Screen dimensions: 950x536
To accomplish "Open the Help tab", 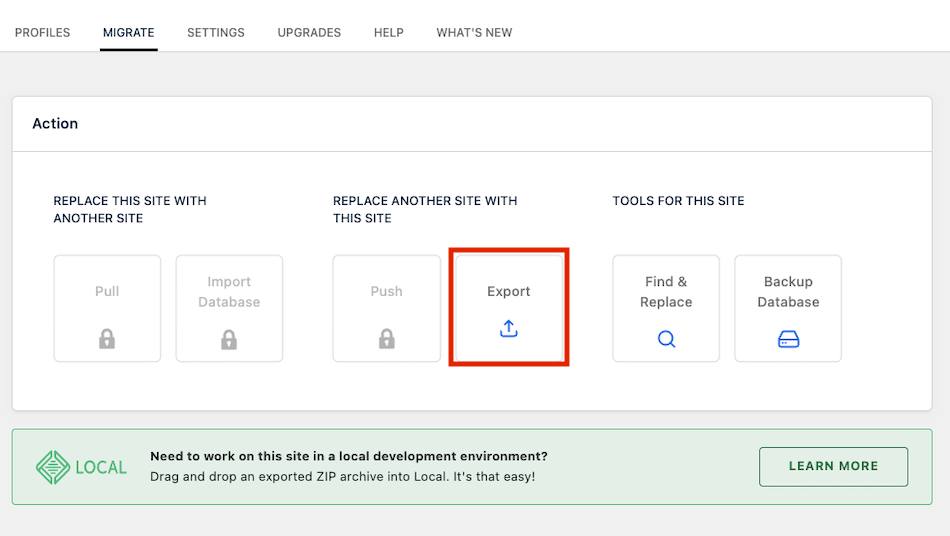I will 389,33.
